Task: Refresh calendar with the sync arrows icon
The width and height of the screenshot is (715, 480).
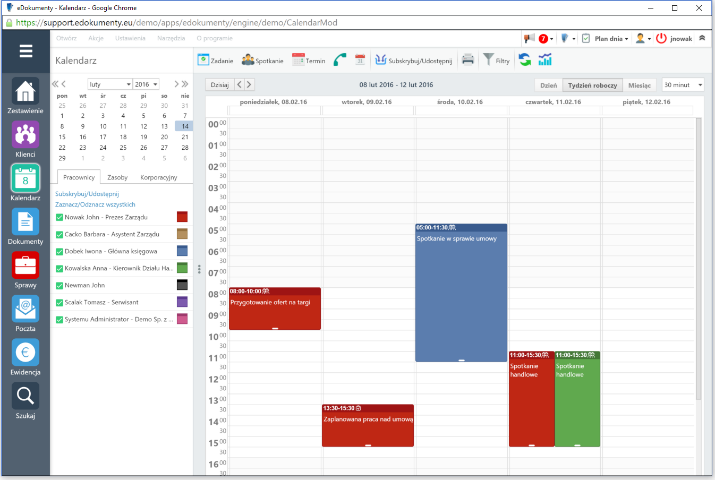Action: click(x=524, y=60)
